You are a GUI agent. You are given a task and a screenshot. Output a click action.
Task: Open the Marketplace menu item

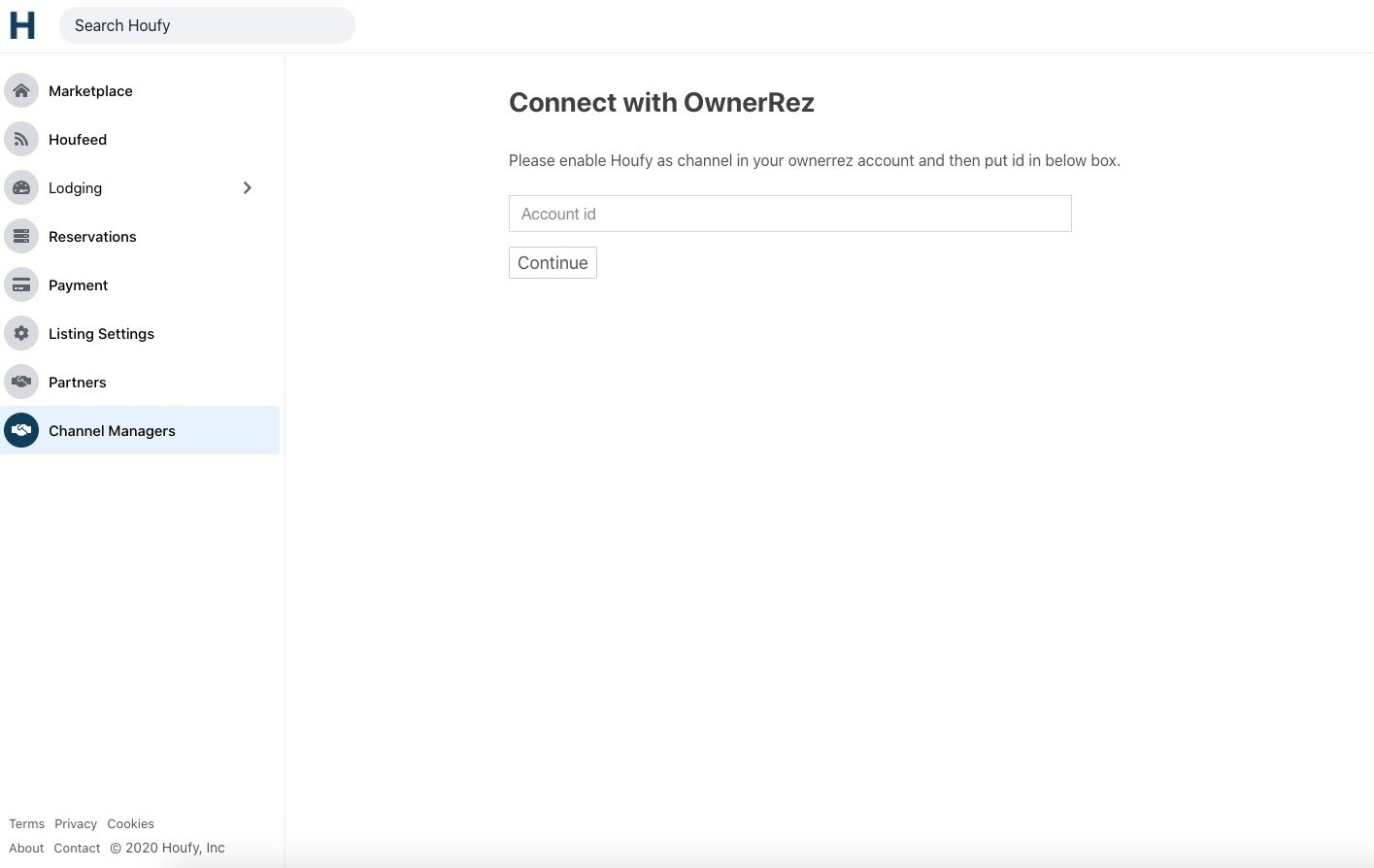click(90, 91)
